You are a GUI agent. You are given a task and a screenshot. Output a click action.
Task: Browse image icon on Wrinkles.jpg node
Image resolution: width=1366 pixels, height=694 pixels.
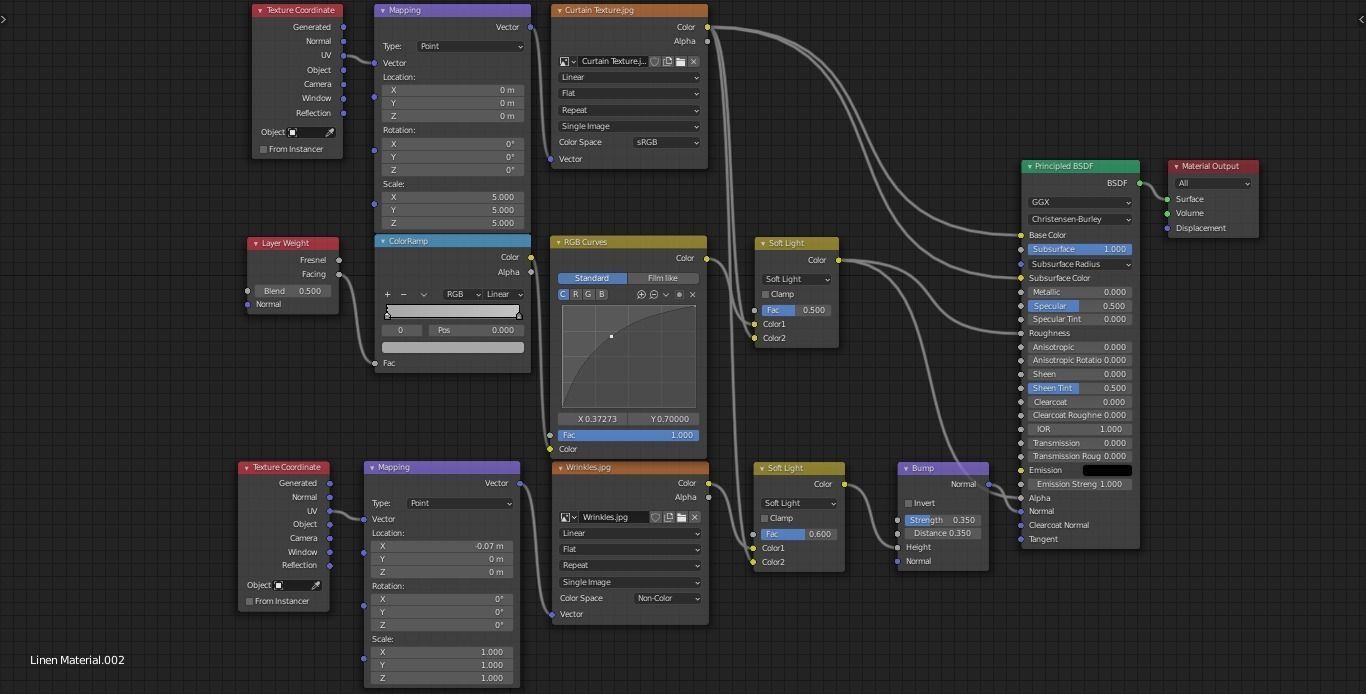coord(567,518)
